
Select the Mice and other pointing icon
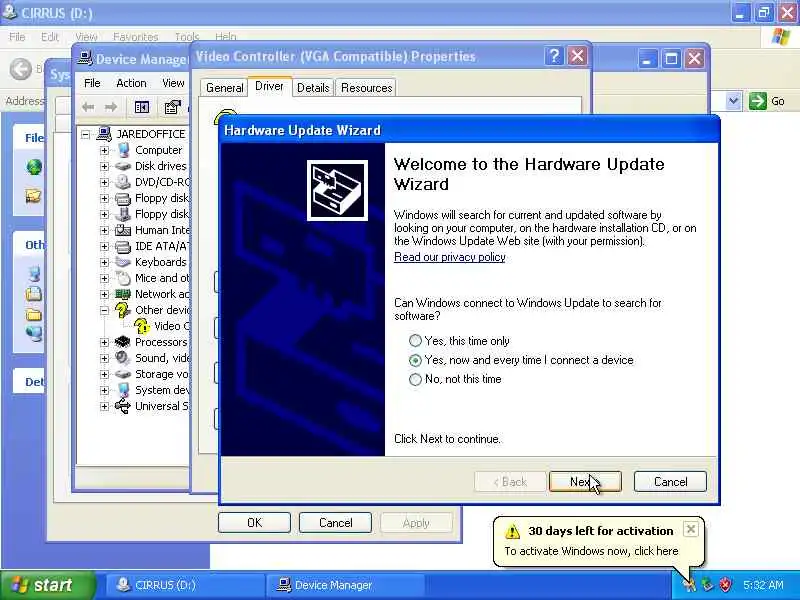[x=123, y=278]
